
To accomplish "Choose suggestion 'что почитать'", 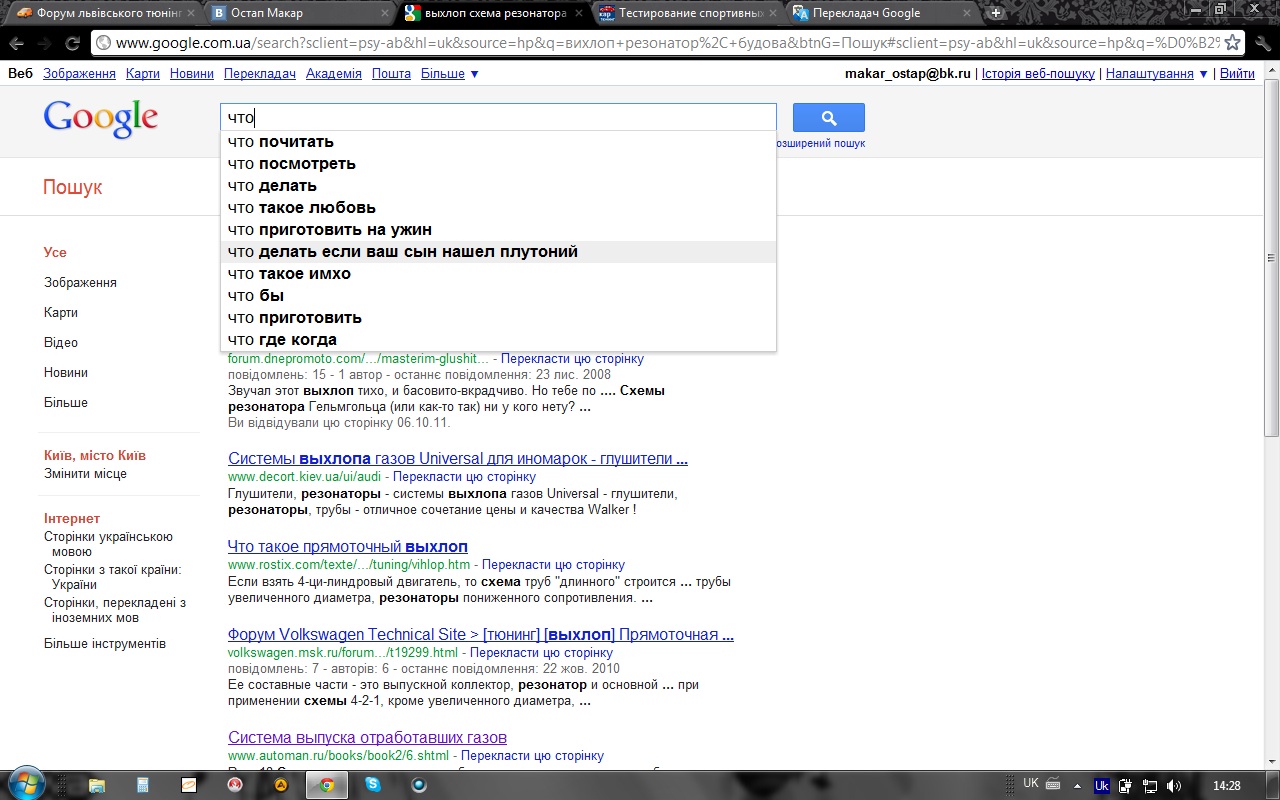I will pyautogui.click(x=498, y=142).
